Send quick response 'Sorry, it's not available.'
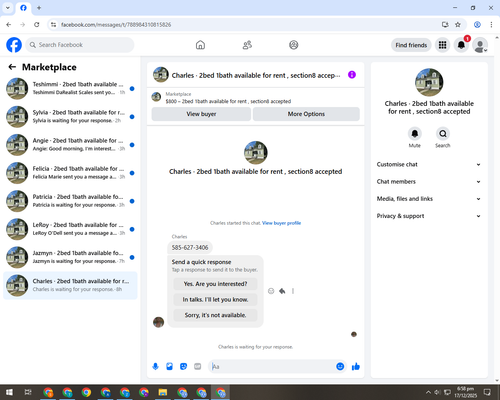 point(215,315)
